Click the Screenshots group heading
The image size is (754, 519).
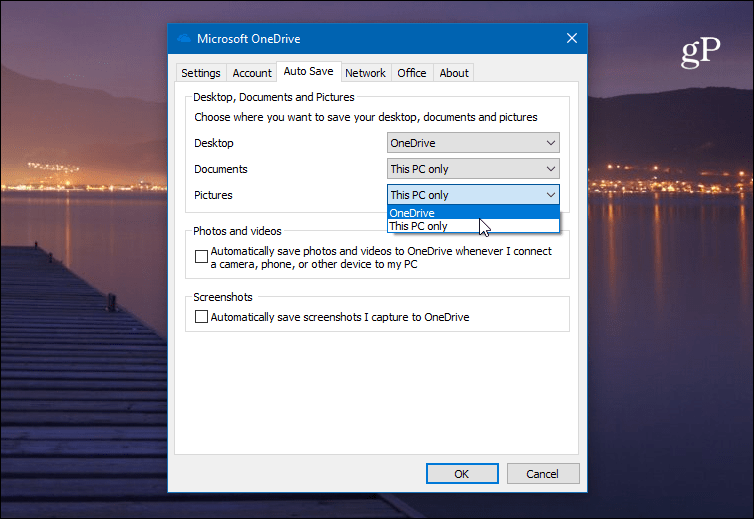pos(223,297)
